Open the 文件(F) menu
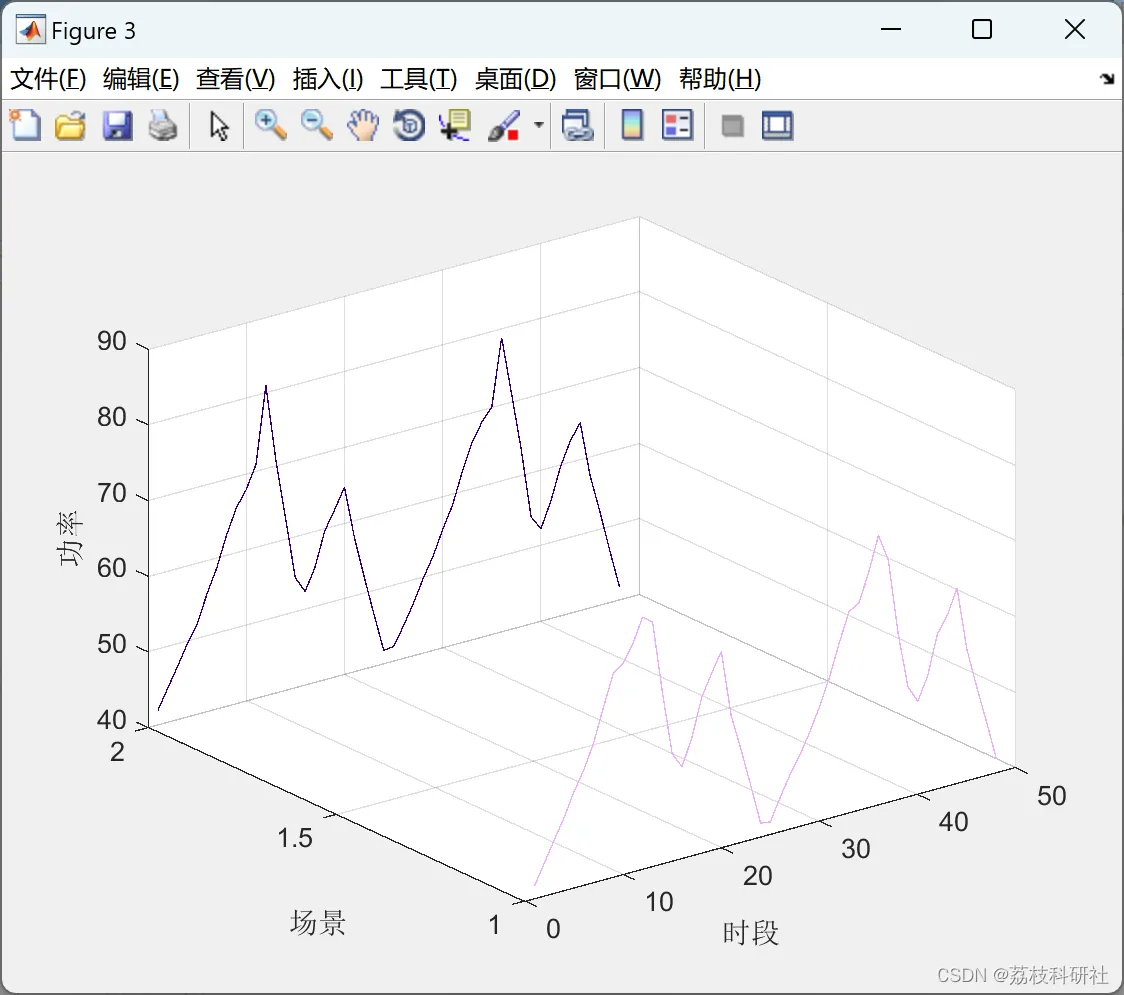1124x995 pixels. click(48, 79)
